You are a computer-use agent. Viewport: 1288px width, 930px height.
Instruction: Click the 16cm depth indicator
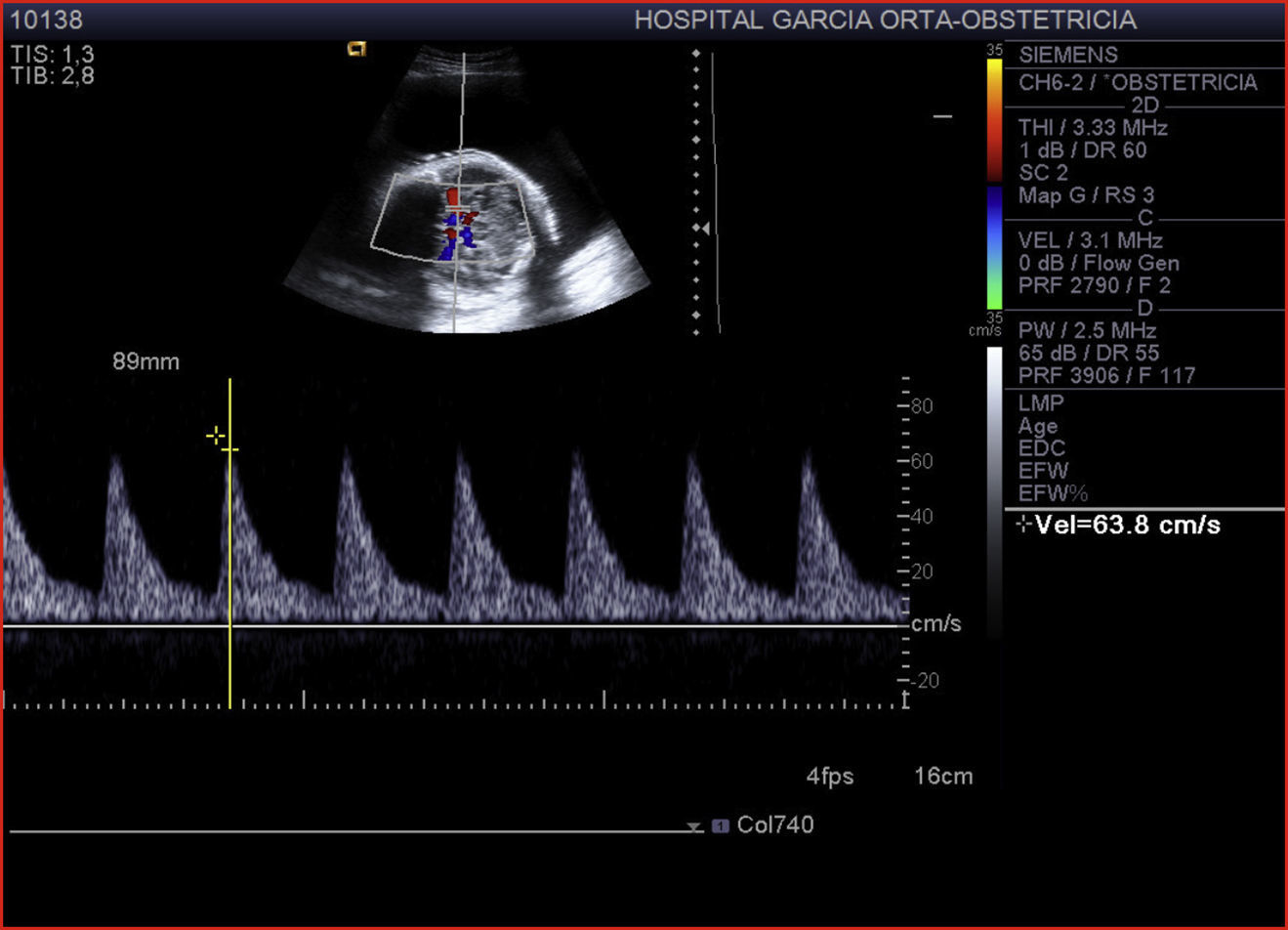pos(942,777)
